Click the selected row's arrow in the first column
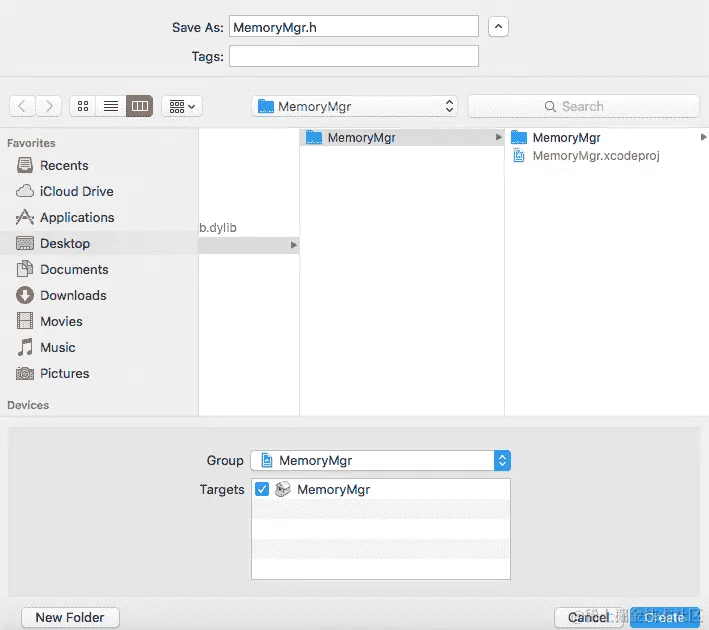 293,245
